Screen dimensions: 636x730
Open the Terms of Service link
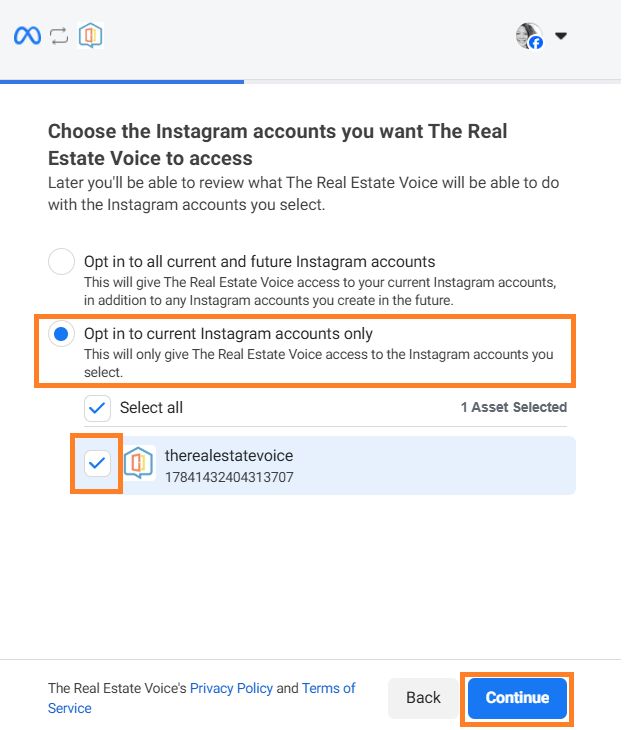[x=202, y=698]
